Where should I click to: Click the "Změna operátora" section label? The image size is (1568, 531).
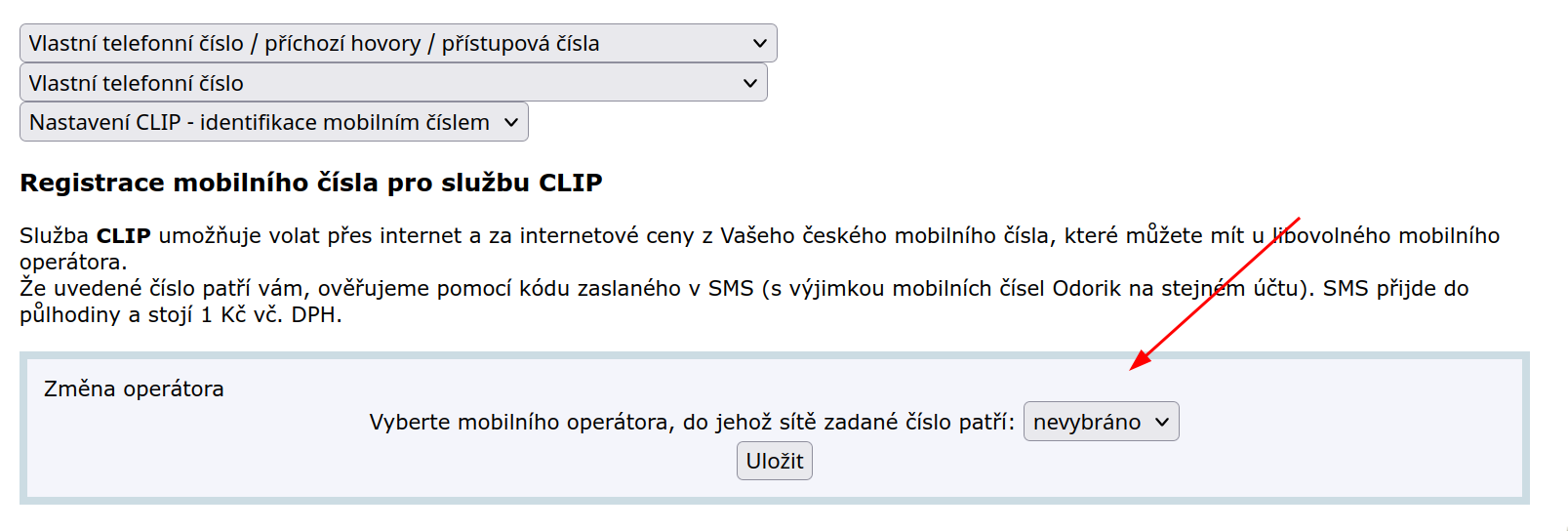click(x=134, y=388)
